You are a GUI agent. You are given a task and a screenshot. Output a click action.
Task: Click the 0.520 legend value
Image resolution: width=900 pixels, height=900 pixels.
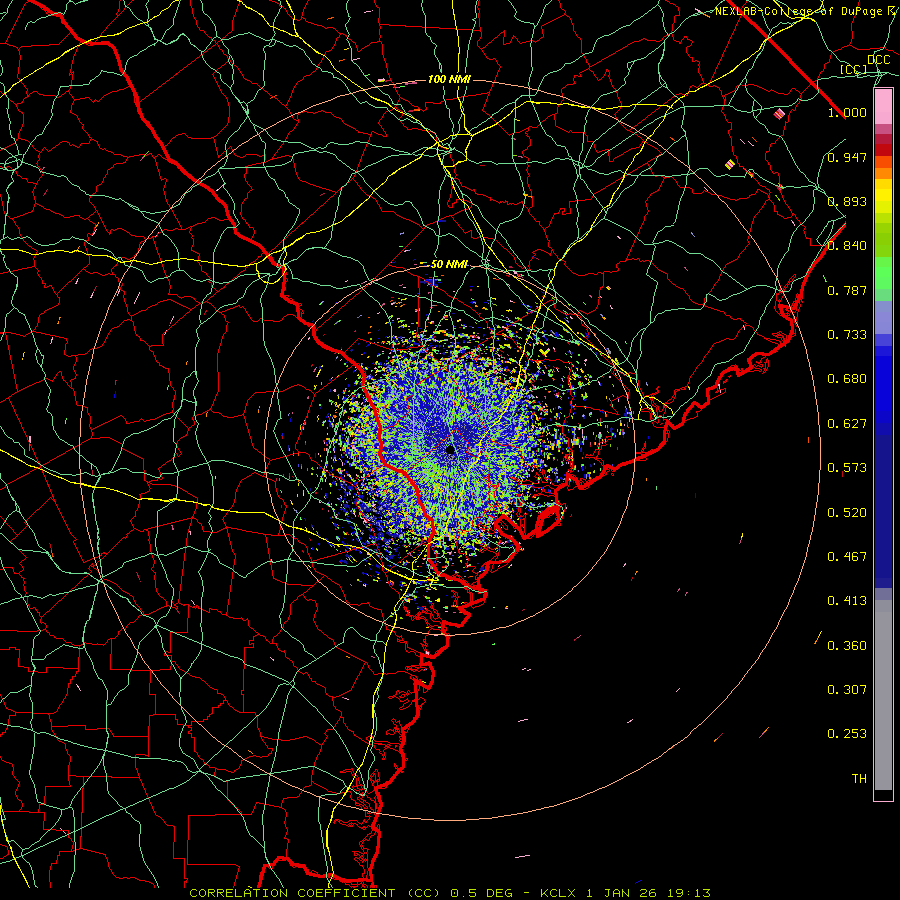(847, 513)
